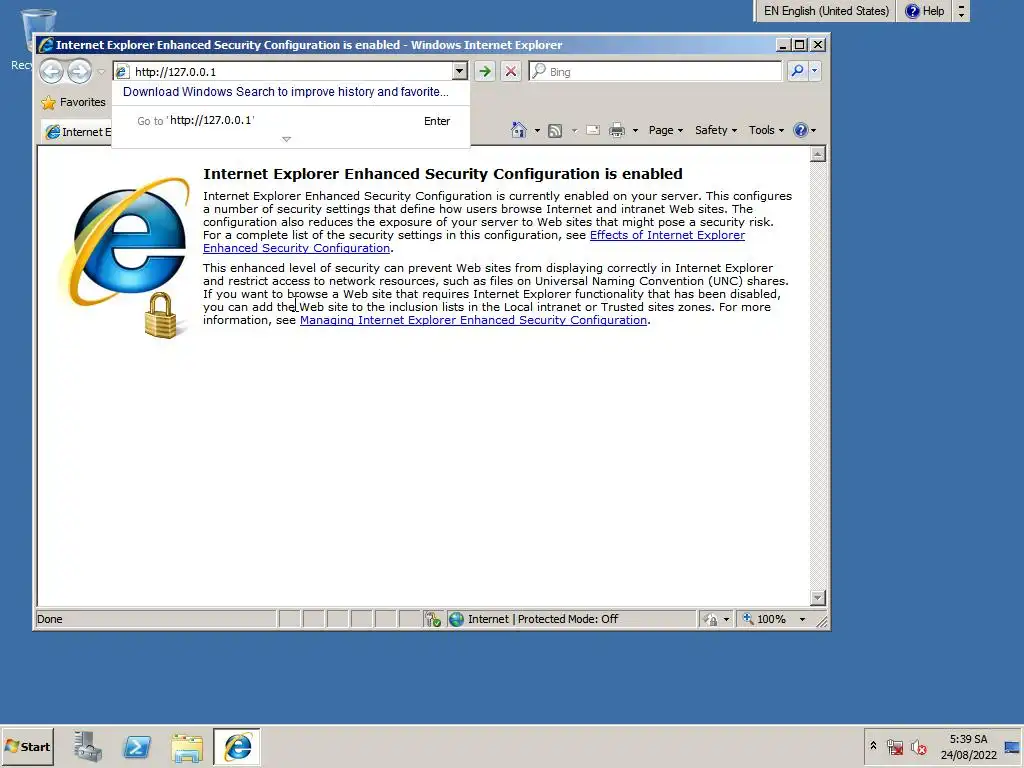
Task: Click the Show desktop tray icon
Action: point(1012,747)
